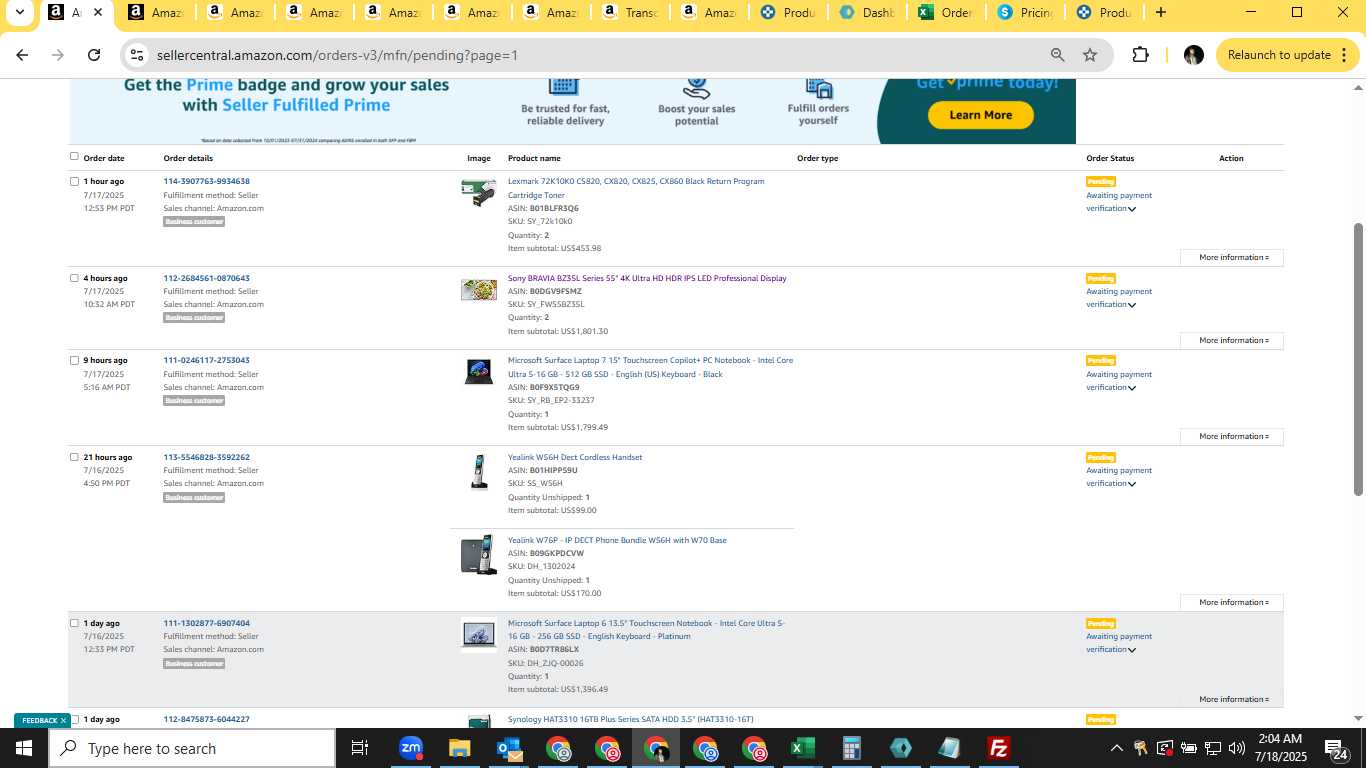1366x768 pixels.
Task: Open a new browser tab with plus icon
Action: 1160,13
